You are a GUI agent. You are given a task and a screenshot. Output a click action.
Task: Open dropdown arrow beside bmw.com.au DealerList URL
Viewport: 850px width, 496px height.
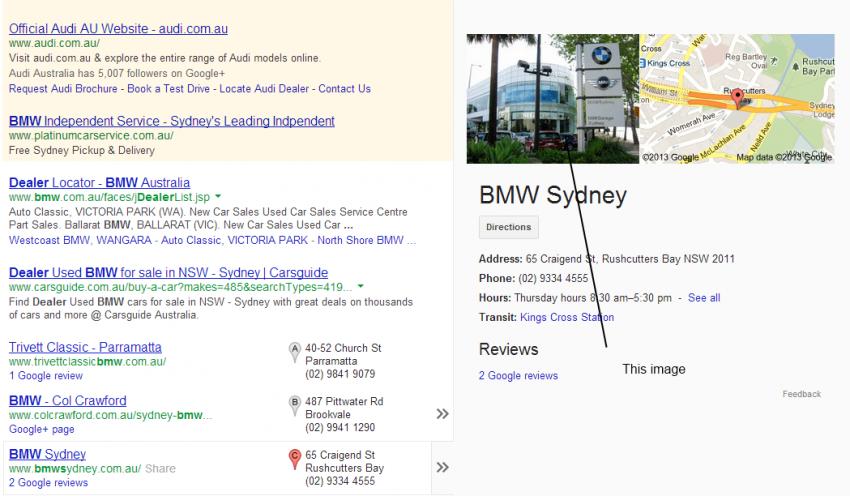[218, 196]
